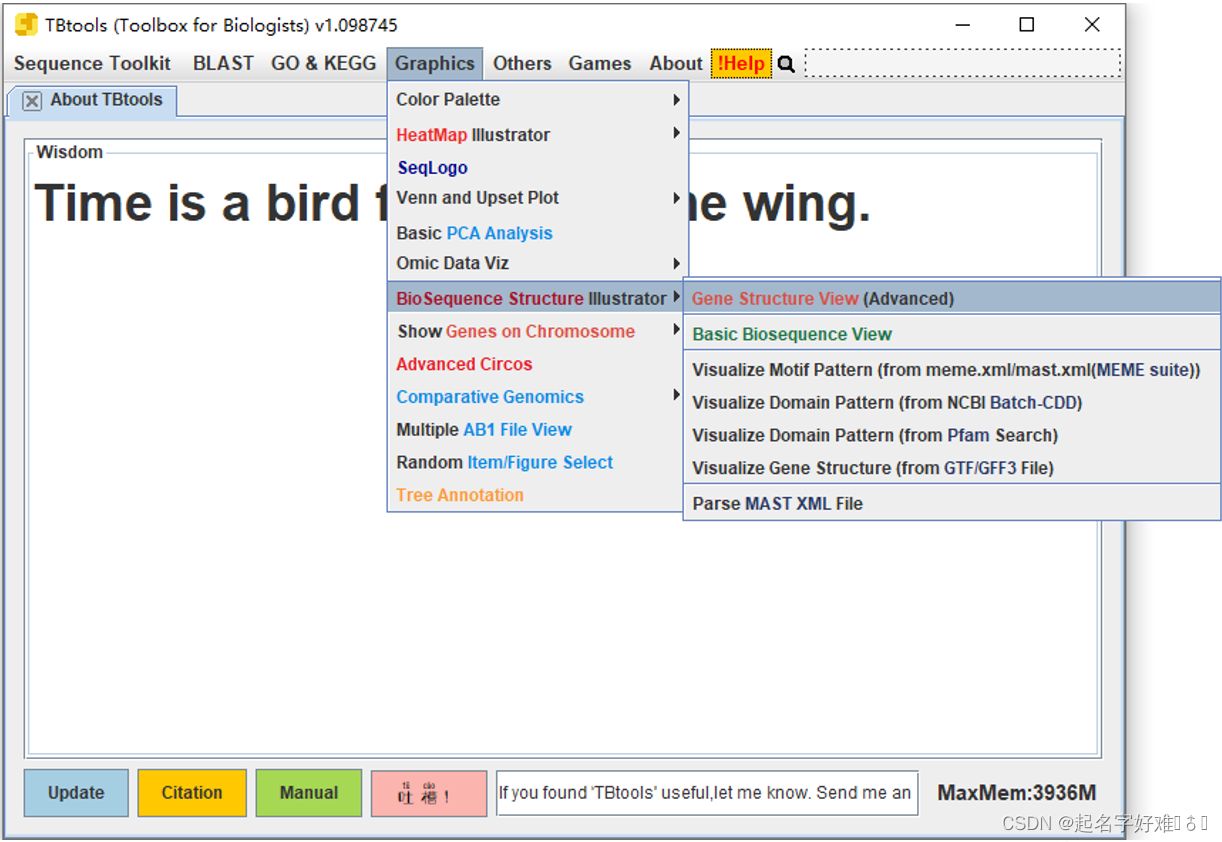1222x842 pixels.
Task: Choose Visualize Gene Structure from GTF/GFF3
Action: pyautogui.click(x=952, y=468)
